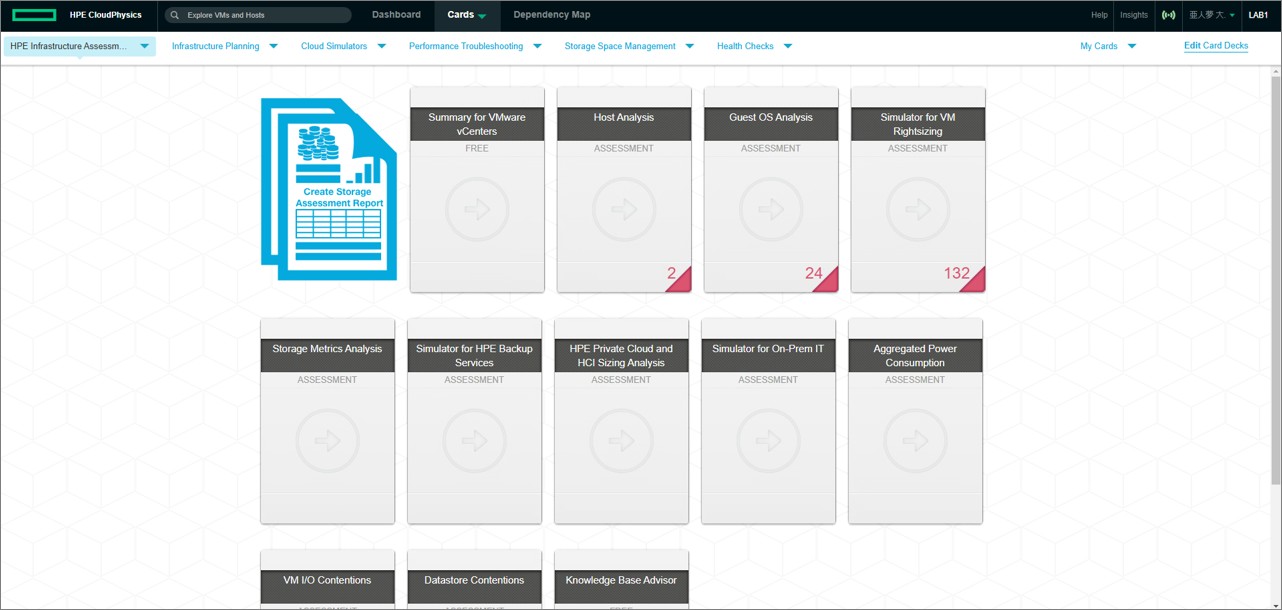
Task: Click the search magnifier icon
Action: tap(175, 15)
